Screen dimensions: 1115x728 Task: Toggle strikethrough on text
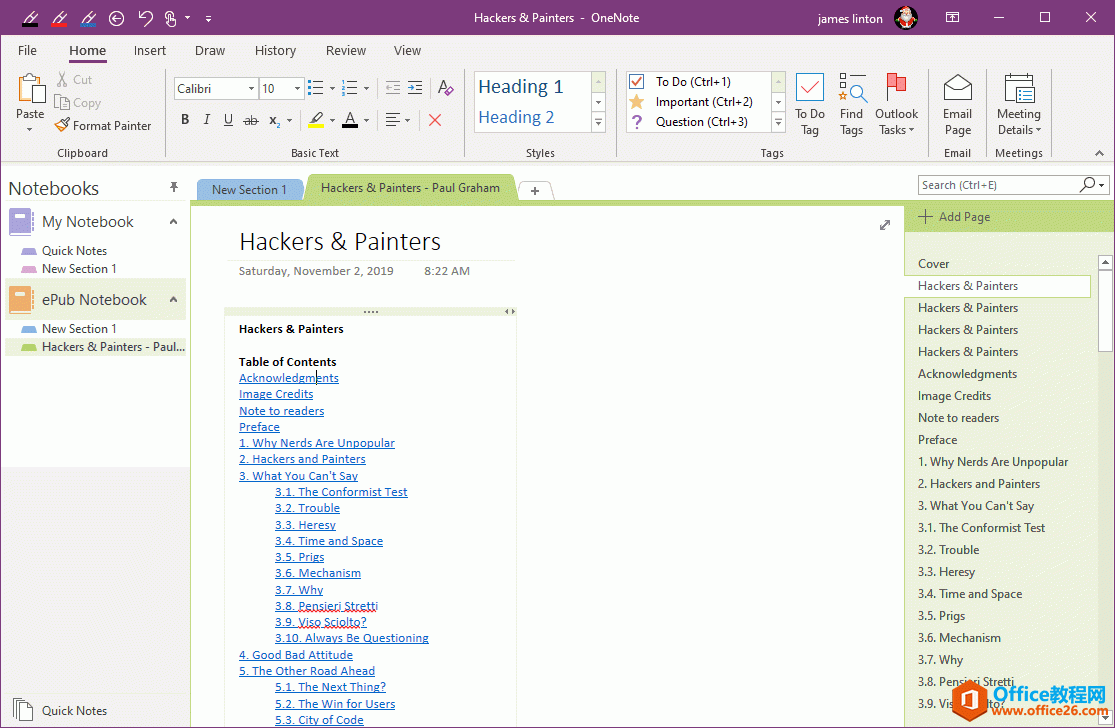click(250, 119)
